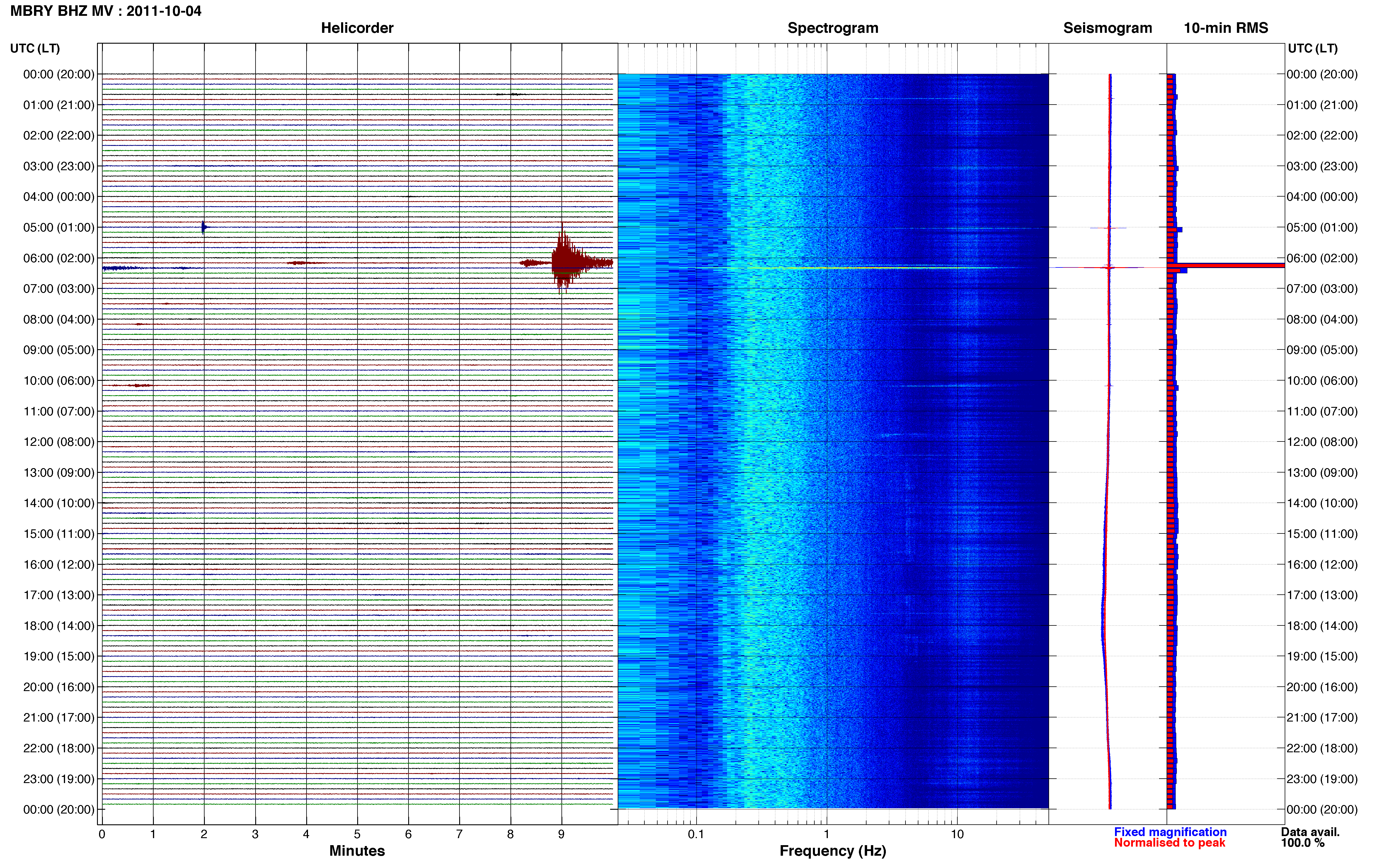
Task: Click the 'Minutes' x-axis title
Action: click(357, 851)
